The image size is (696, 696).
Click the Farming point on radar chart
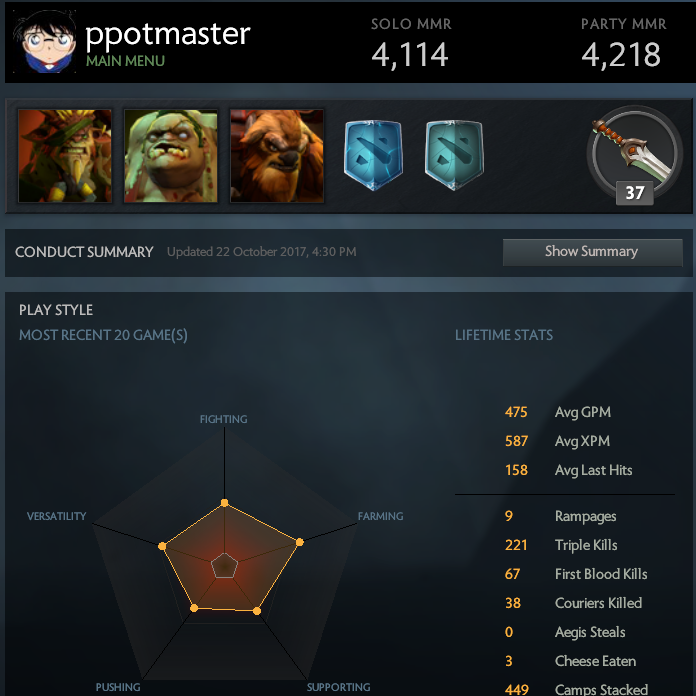[x=300, y=542]
